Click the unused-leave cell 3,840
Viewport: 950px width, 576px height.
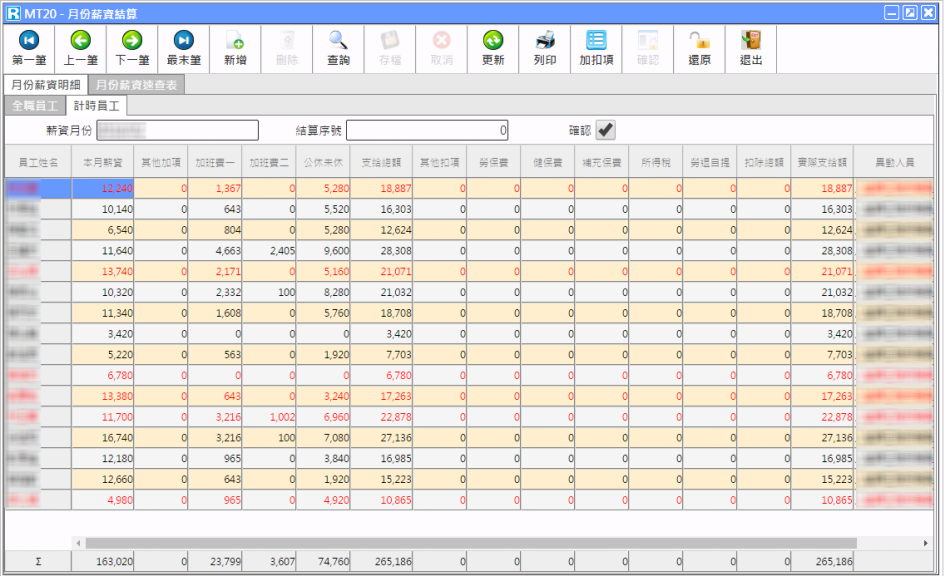323,458
